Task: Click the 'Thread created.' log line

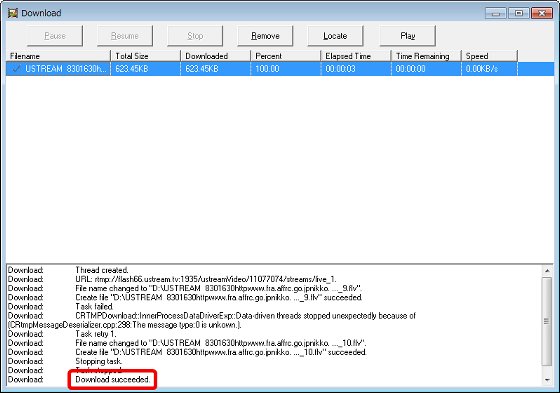Action: [x=102, y=270]
